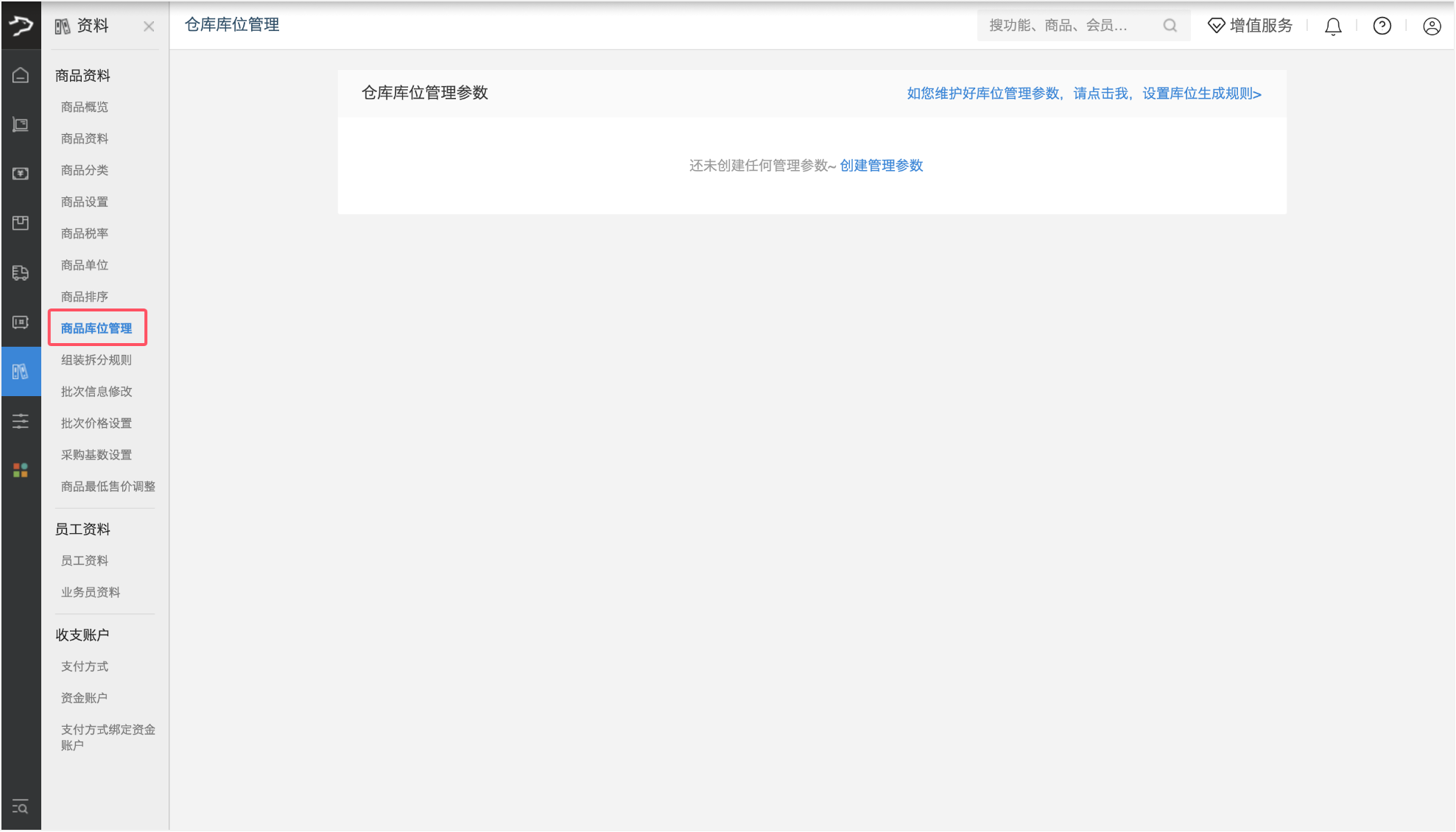Click the search magnifier icon
Viewport: 1456px width, 832px height.
pyautogui.click(x=1170, y=25)
